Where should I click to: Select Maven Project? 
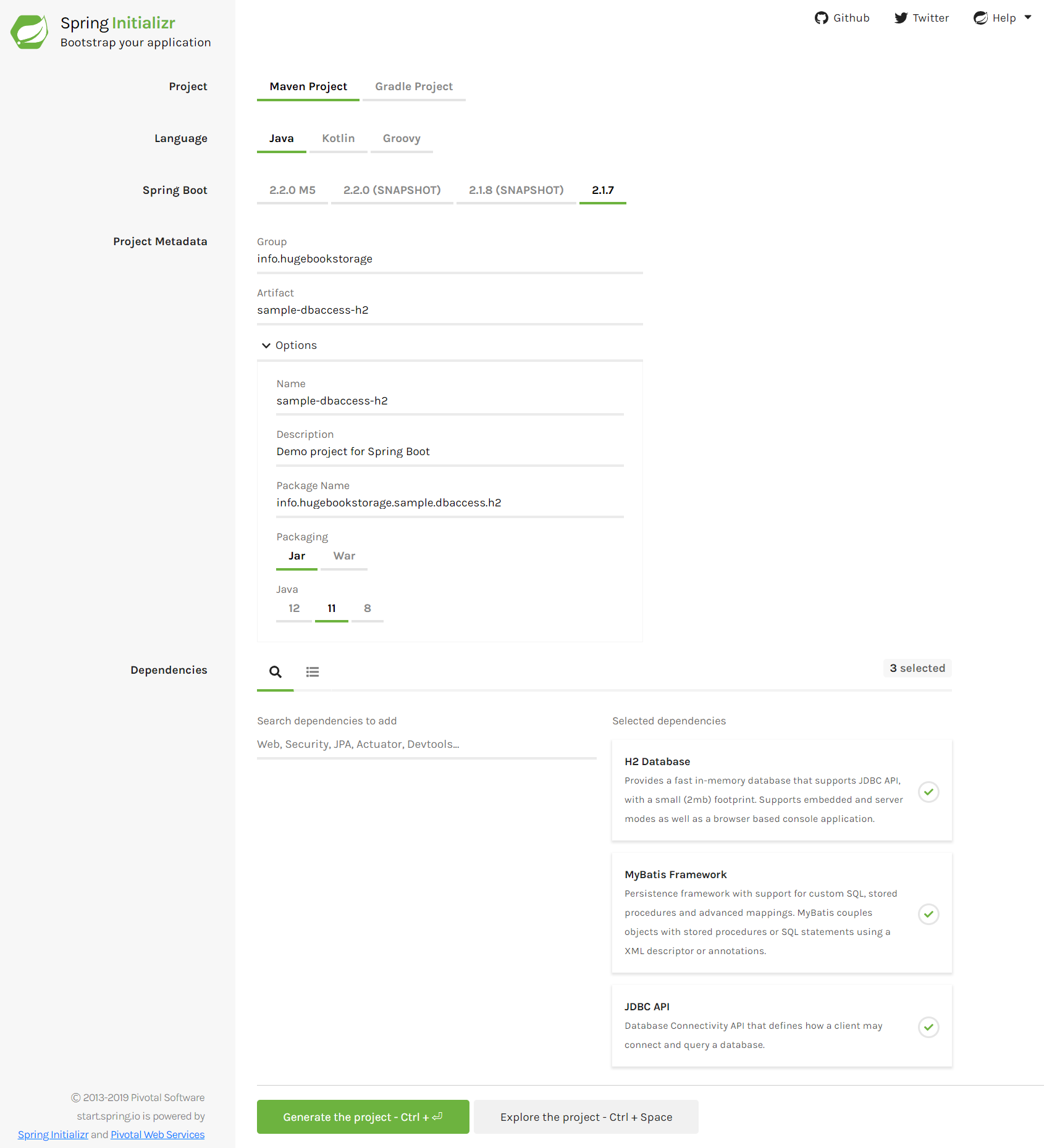pos(308,87)
